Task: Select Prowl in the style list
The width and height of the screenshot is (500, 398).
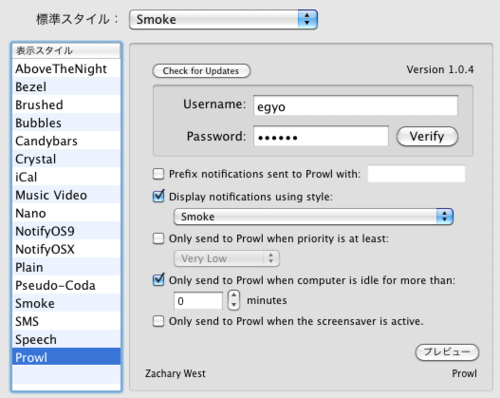Action: pyautogui.click(x=66, y=357)
